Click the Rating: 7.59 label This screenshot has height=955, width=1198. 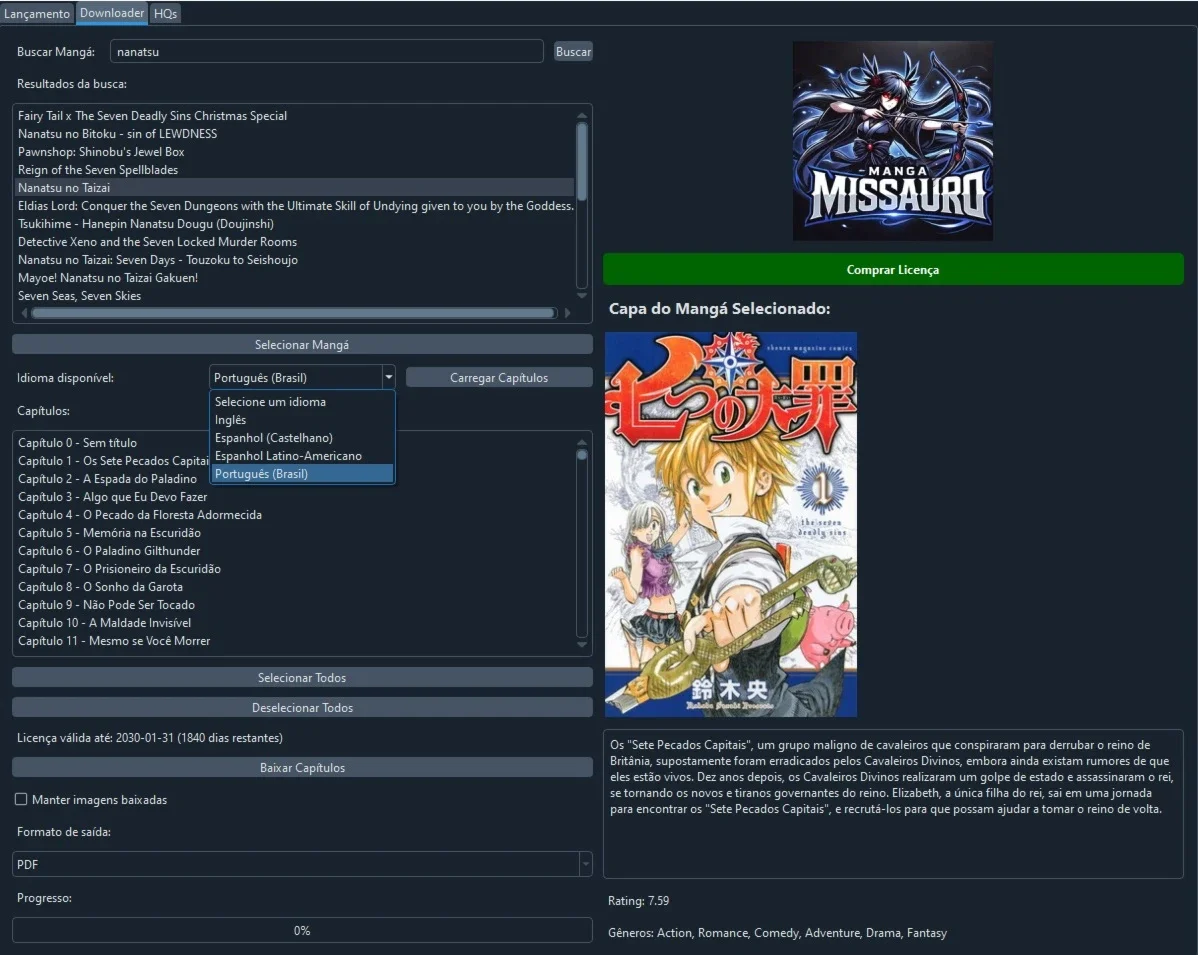click(x=638, y=901)
